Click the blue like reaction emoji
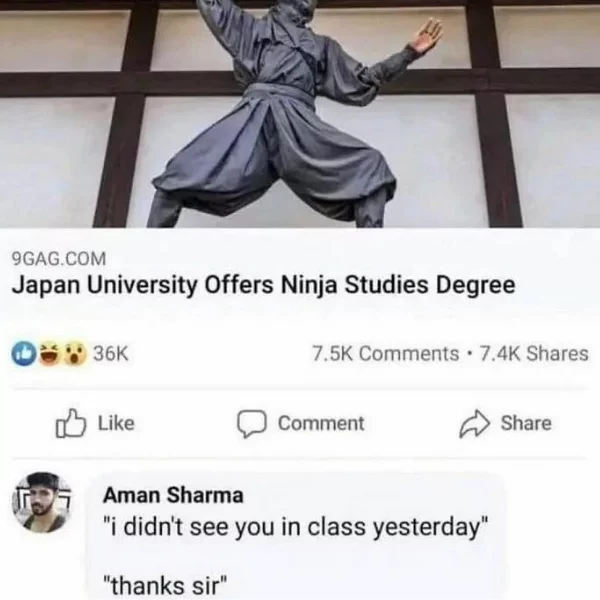 [x=23, y=353]
